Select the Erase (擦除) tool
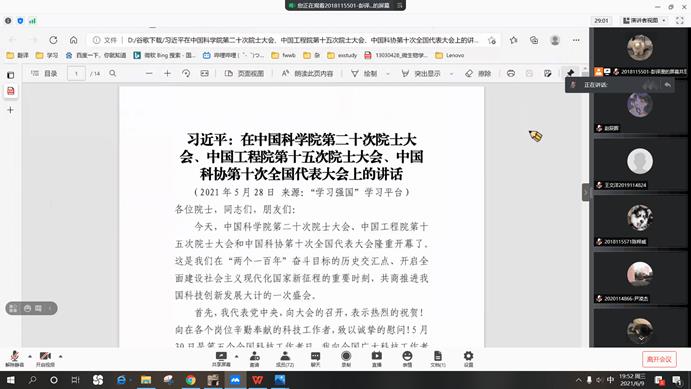691x389 pixels. pos(478,74)
